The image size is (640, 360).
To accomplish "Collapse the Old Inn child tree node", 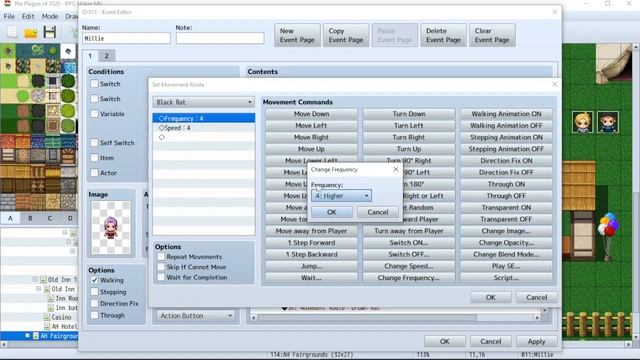I will point(38,289).
